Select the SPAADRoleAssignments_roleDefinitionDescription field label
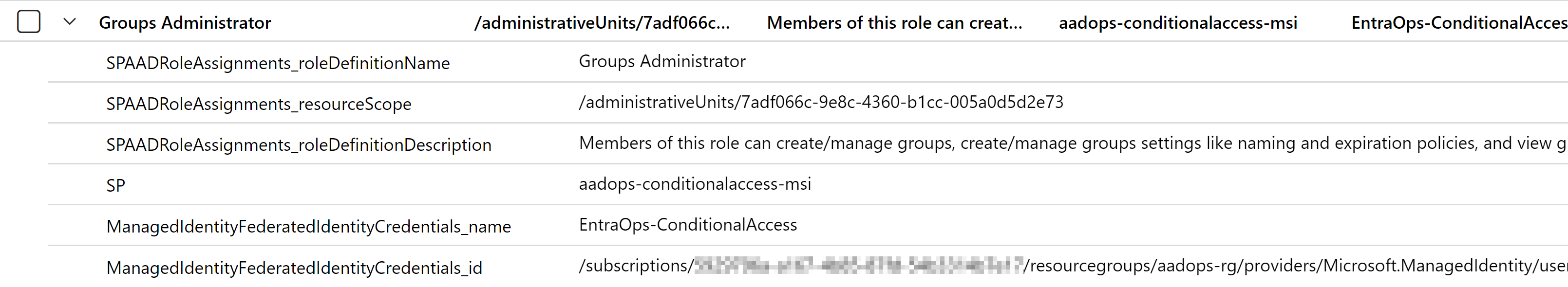Viewport: 1568px width, 287px height. [299, 145]
